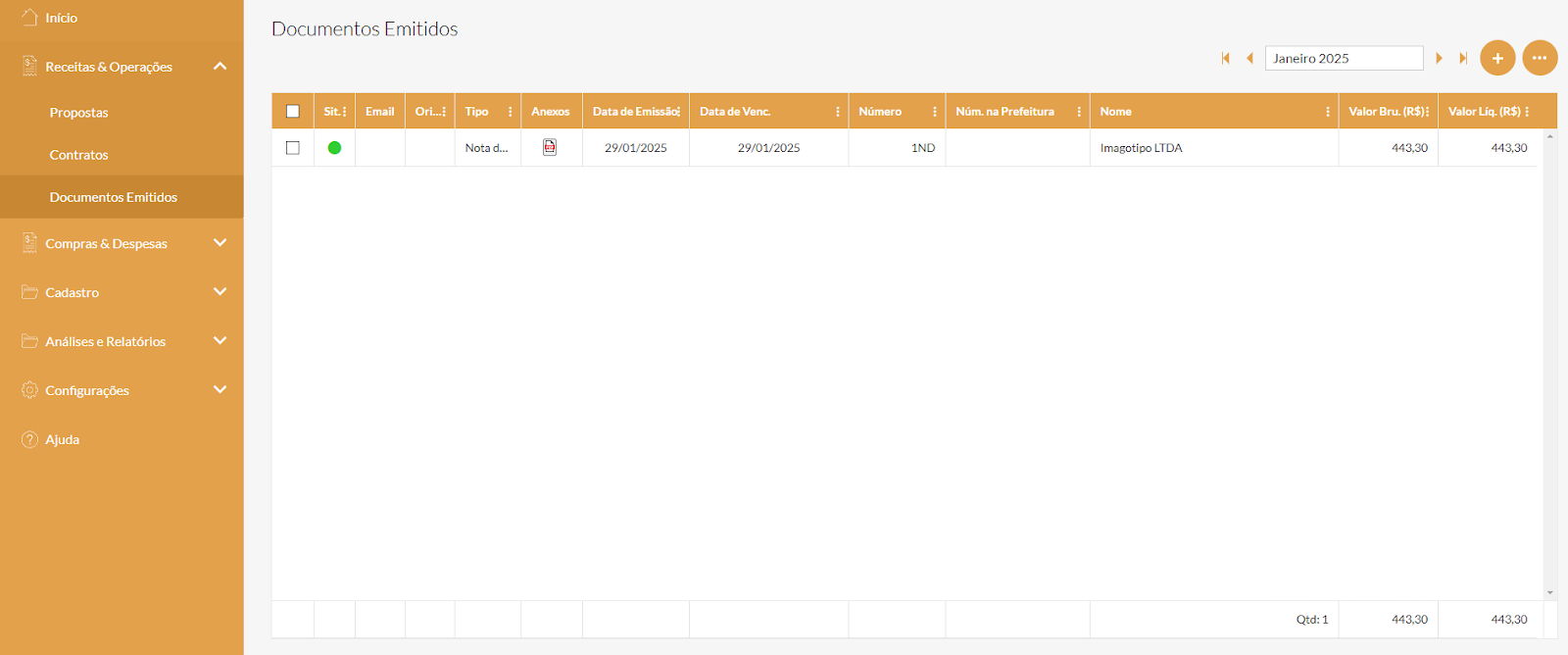Expand the Configurações chevron

pos(220,389)
